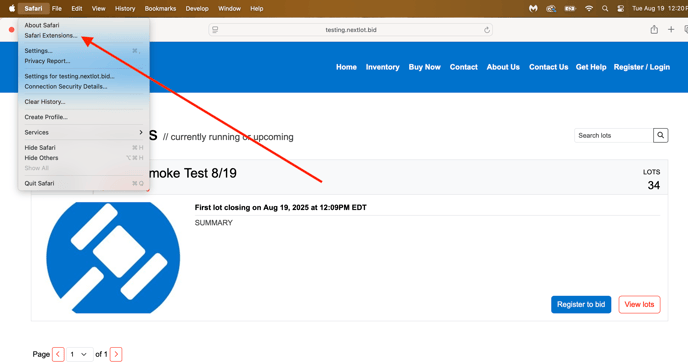This screenshot has height=363, width=688.
Task: Click the Register to bid button
Action: click(x=581, y=304)
